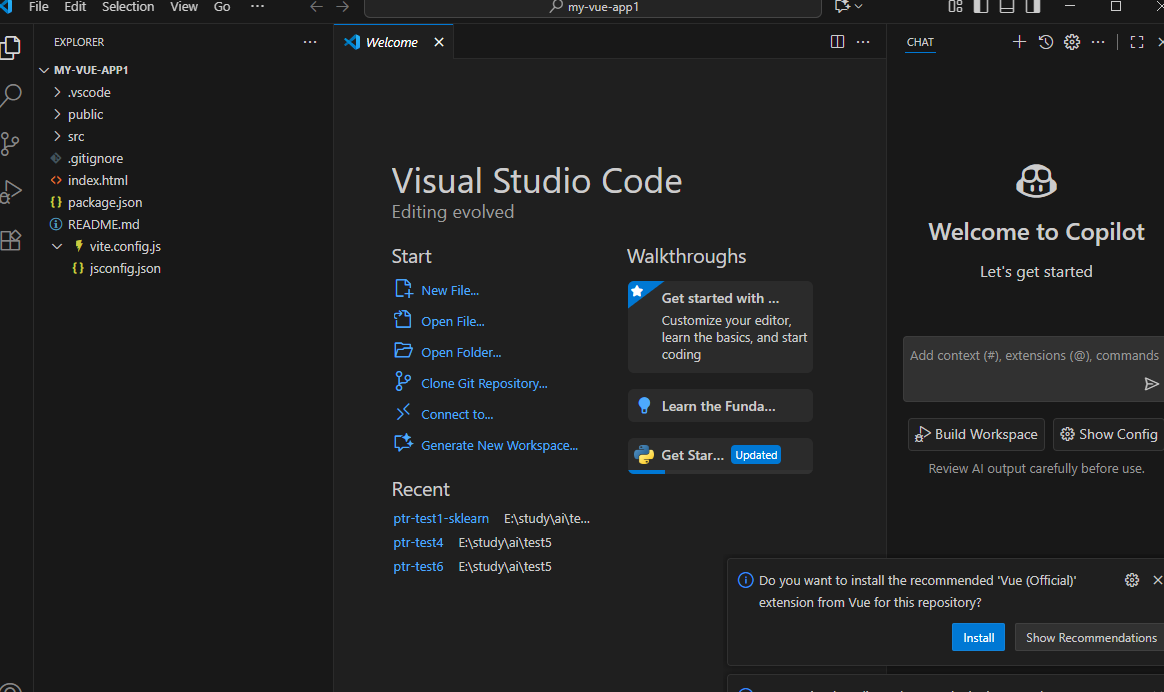This screenshot has height=692, width=1164.
Task: Open the Selection menu
Action: point(128,7)
